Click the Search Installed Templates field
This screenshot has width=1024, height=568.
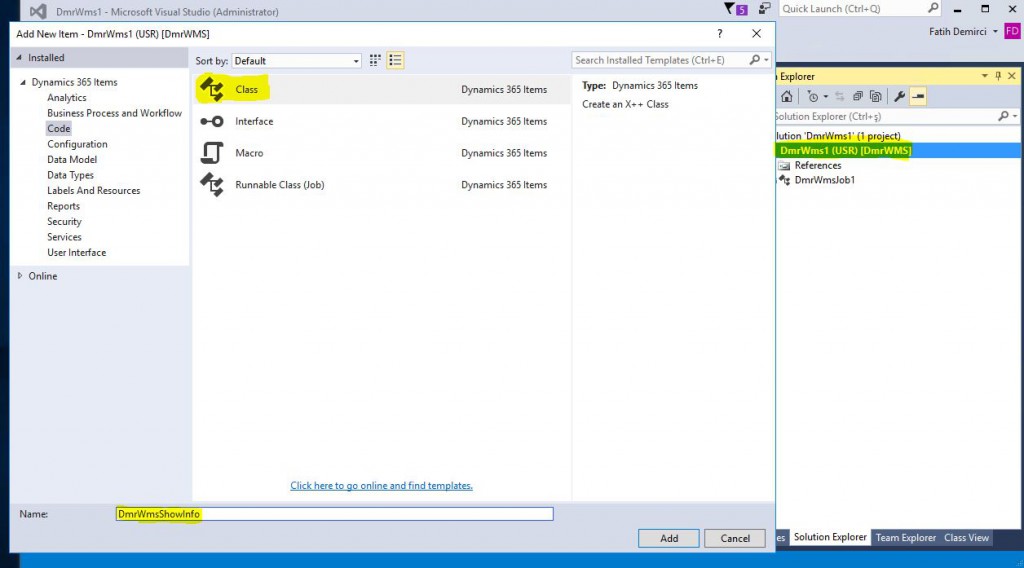coord(660,60)
